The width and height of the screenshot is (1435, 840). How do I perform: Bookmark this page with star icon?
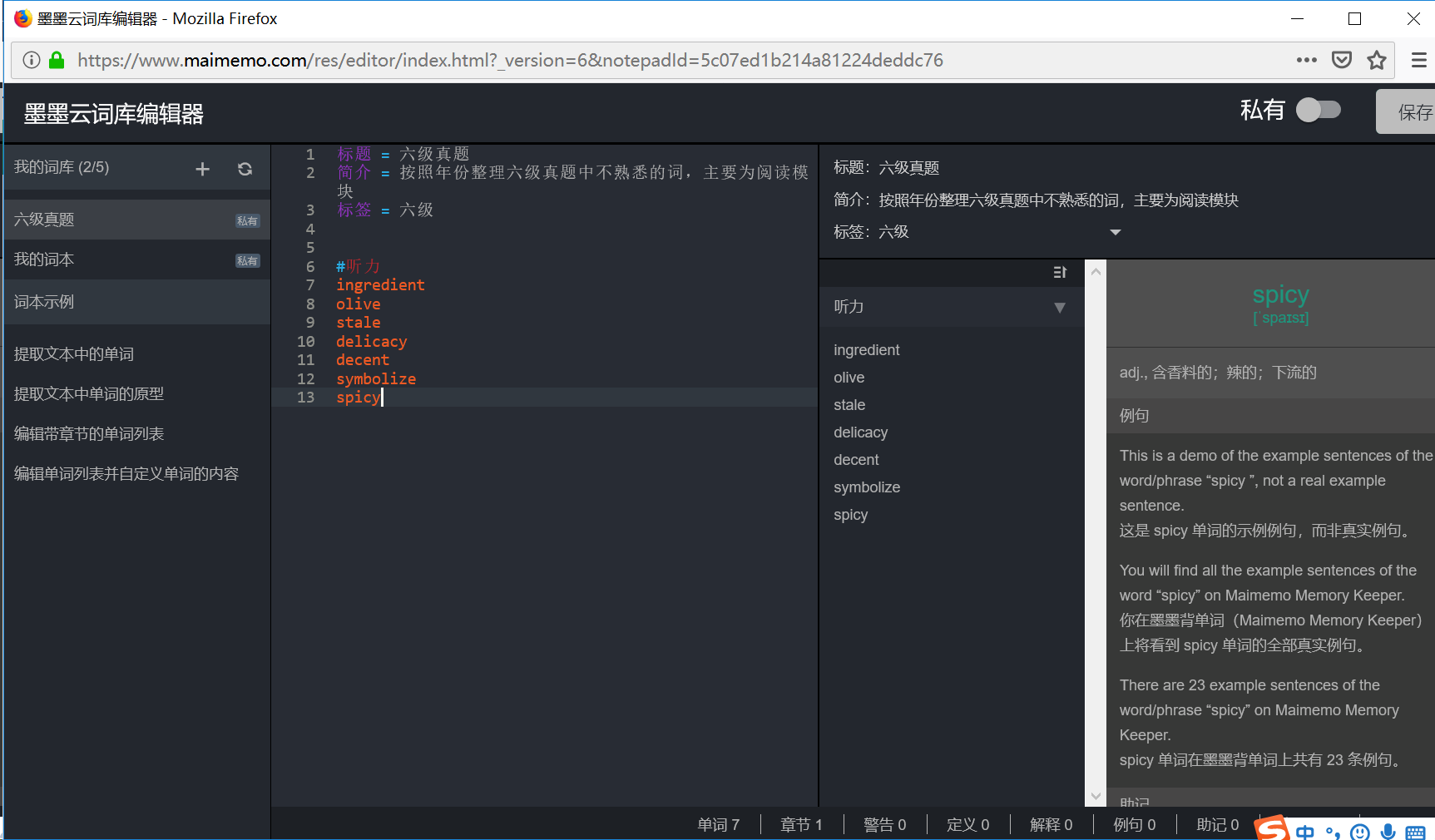[x=1377, y=60]
